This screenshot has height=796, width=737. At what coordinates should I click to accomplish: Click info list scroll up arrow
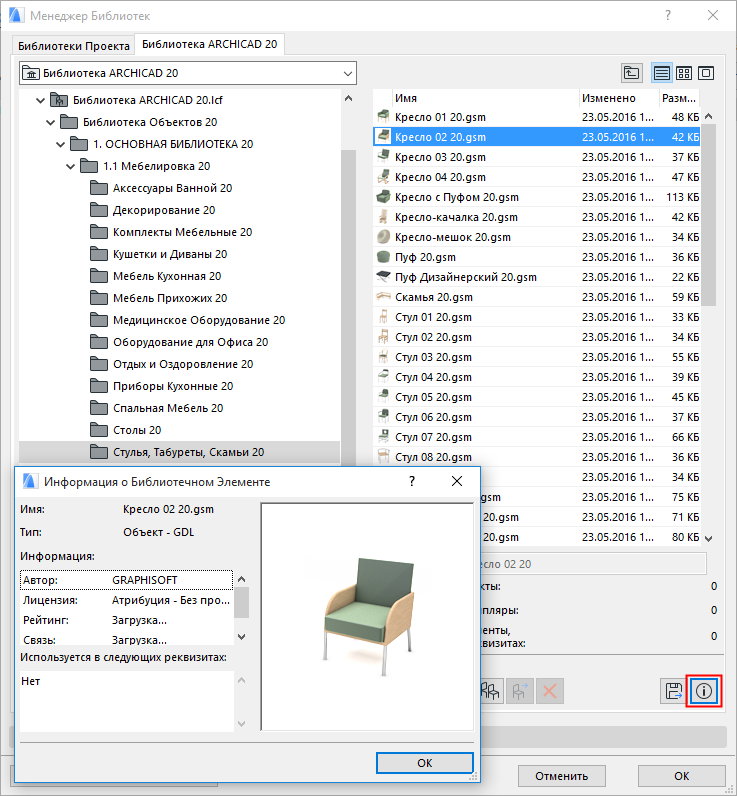pos(242,579)
